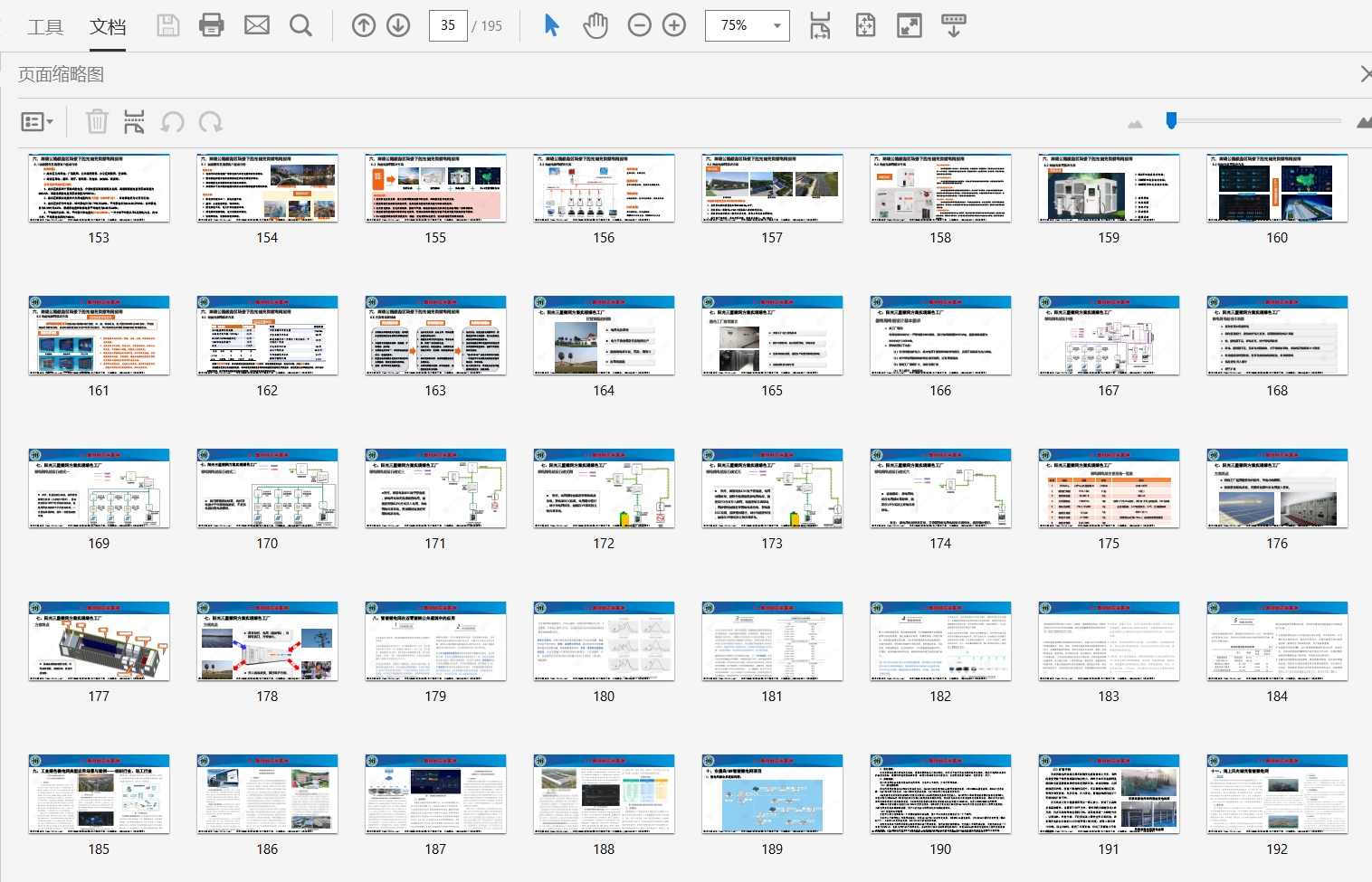Screen dimensions: 1372x882
Task: Open the 工具 tab
Action: (x=45, y=27)
